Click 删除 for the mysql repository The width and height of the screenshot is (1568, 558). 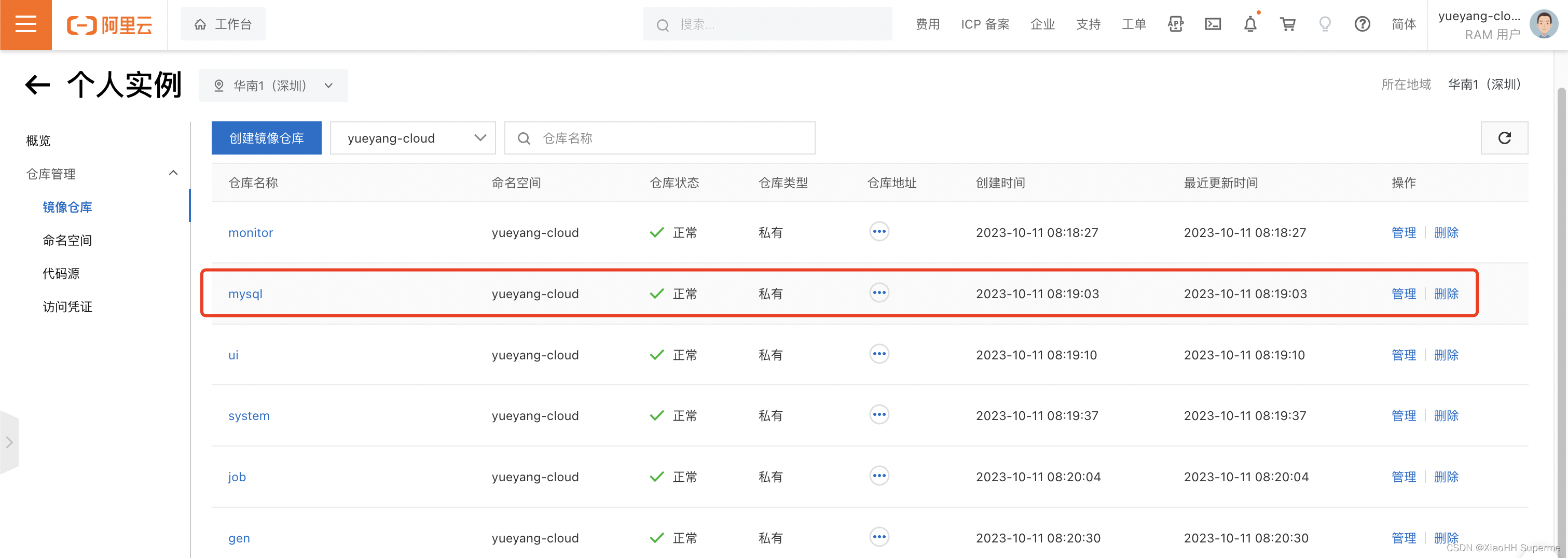click(1446, 294)
